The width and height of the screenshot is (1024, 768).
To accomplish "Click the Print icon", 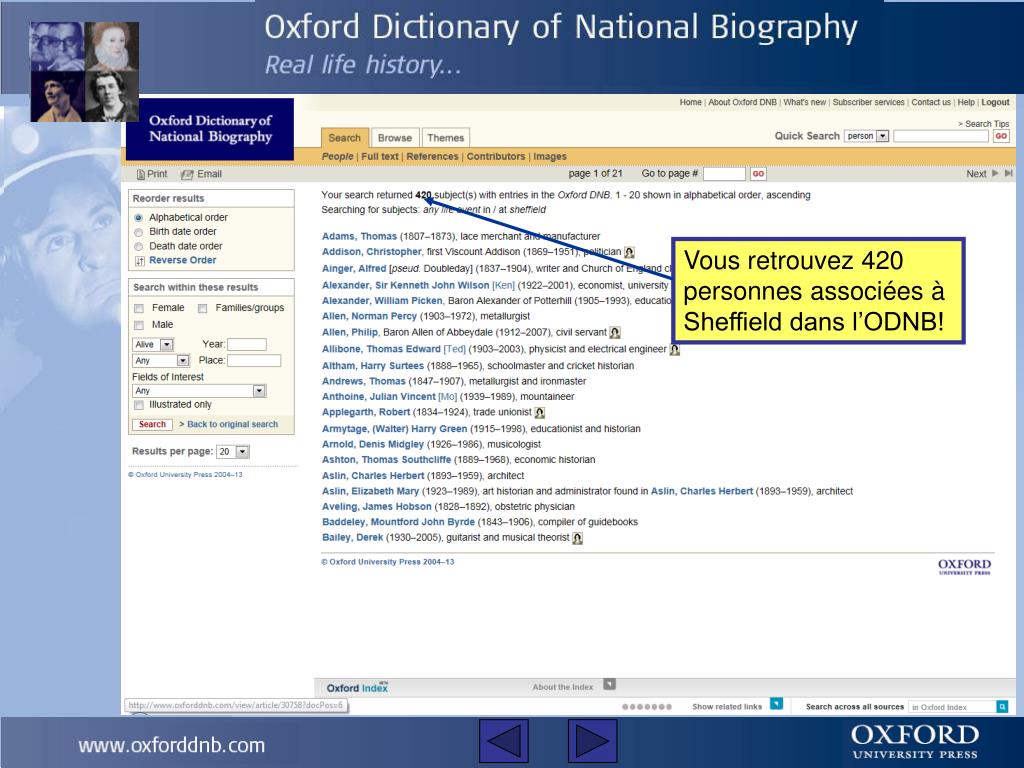I will coord(140,174).
